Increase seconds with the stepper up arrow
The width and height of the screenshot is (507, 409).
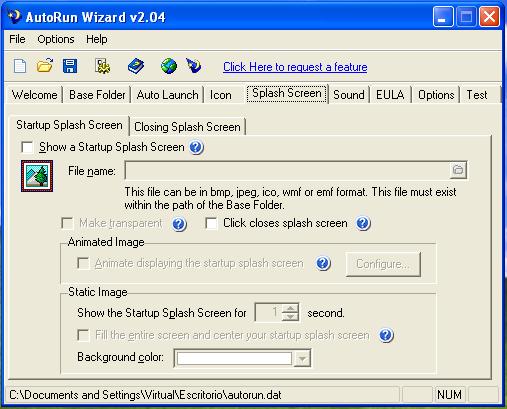[290, 308]
